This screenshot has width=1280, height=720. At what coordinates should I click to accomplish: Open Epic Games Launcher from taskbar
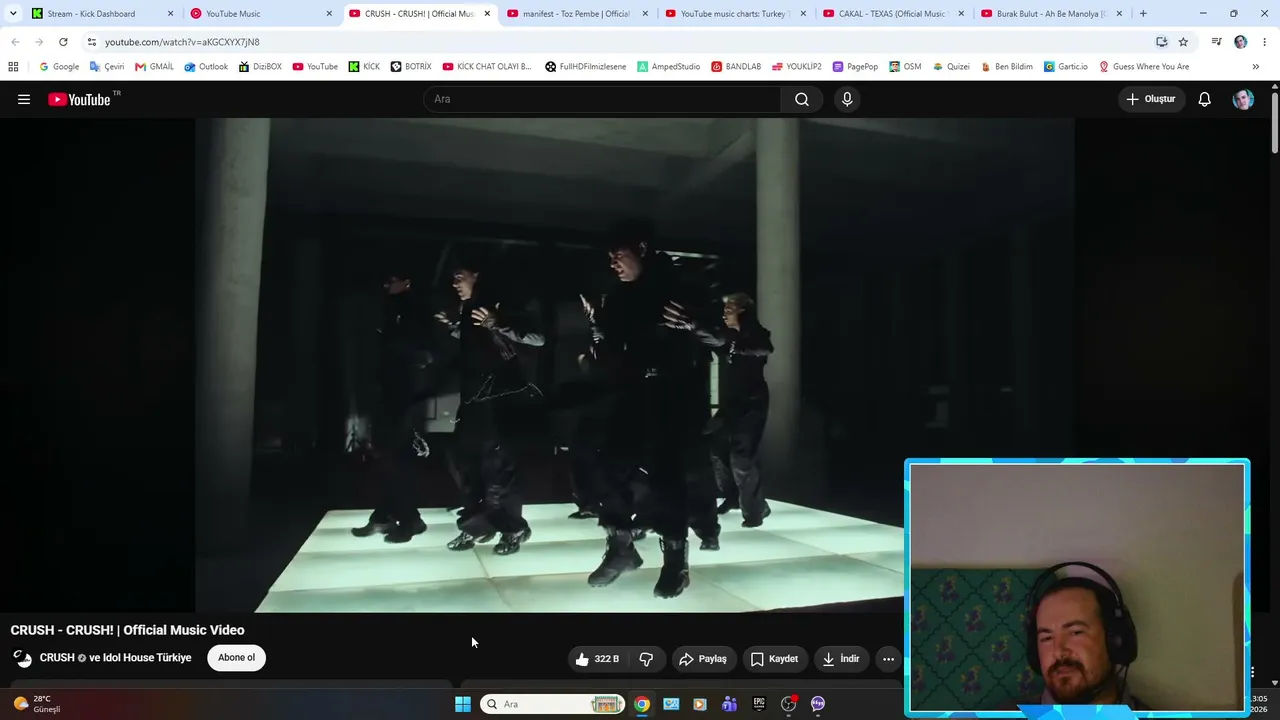pyautogui.click(x=759, y=704)
